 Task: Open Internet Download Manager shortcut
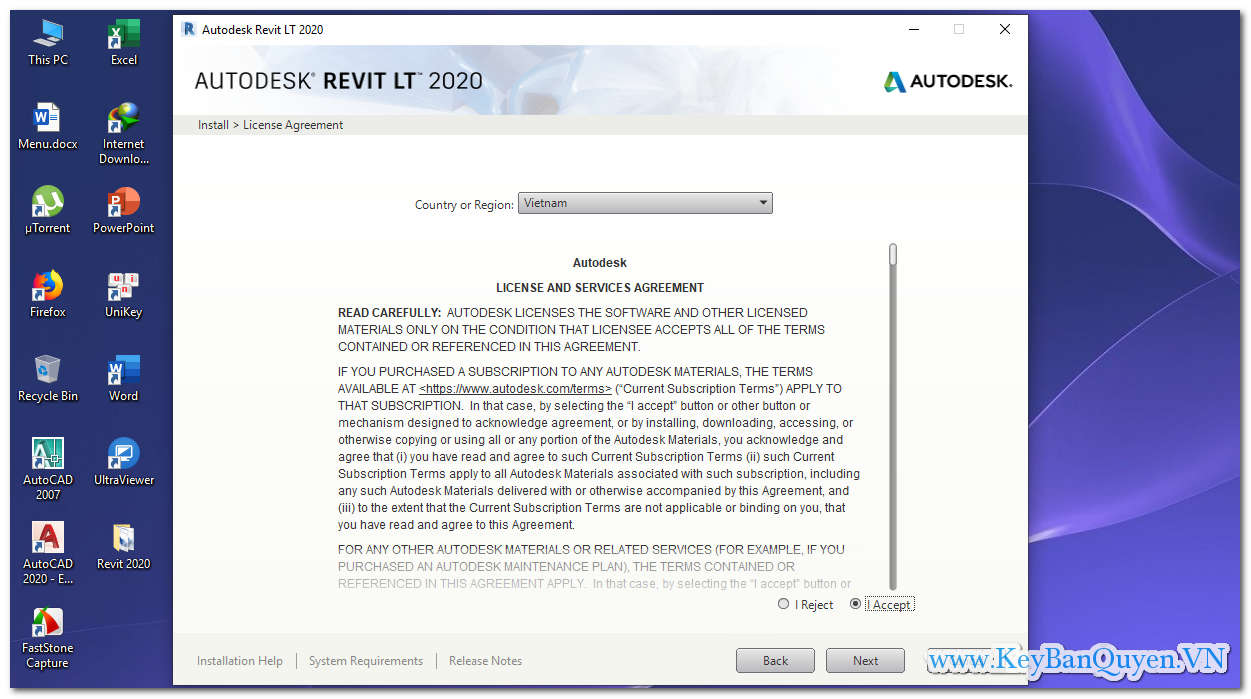click(x=122, y=120)
